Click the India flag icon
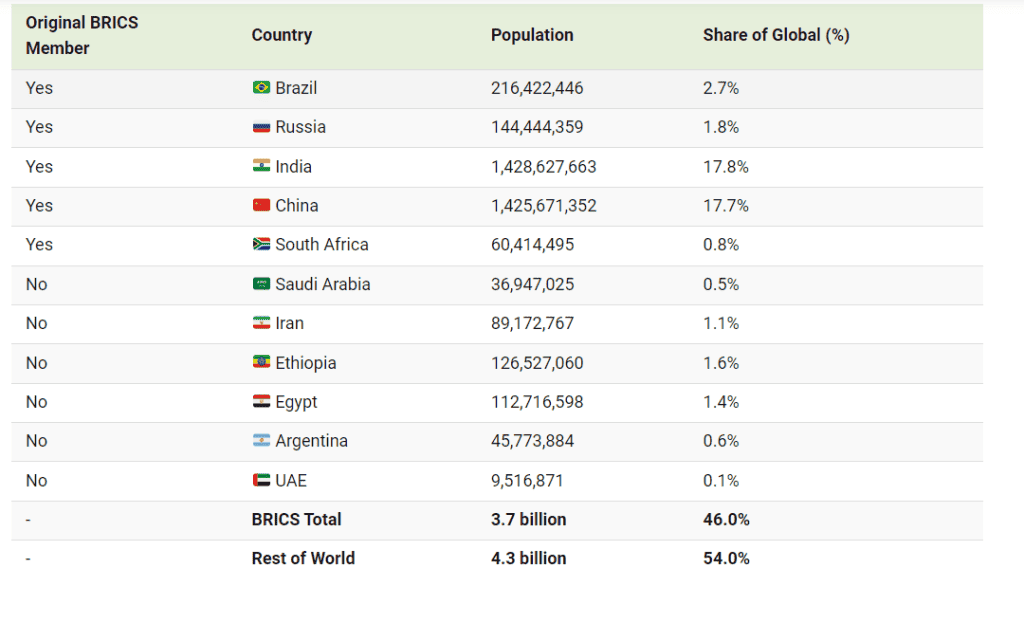Viewport: 1024px width, 623px height. [x=261, y=166]
